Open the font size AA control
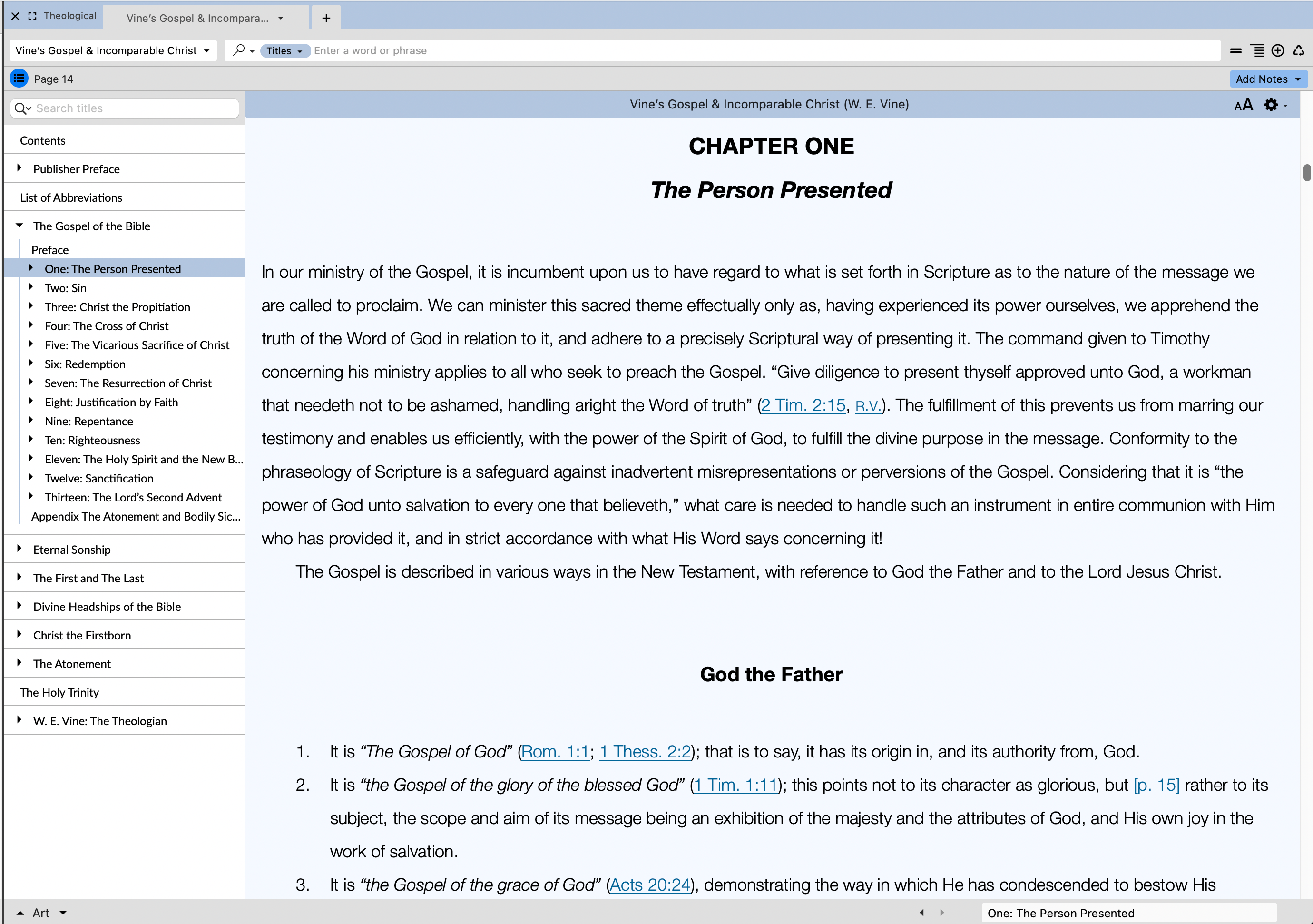Image resolution: width=1313 pixels, height=924 pixels. click(x=1243, y=105)
